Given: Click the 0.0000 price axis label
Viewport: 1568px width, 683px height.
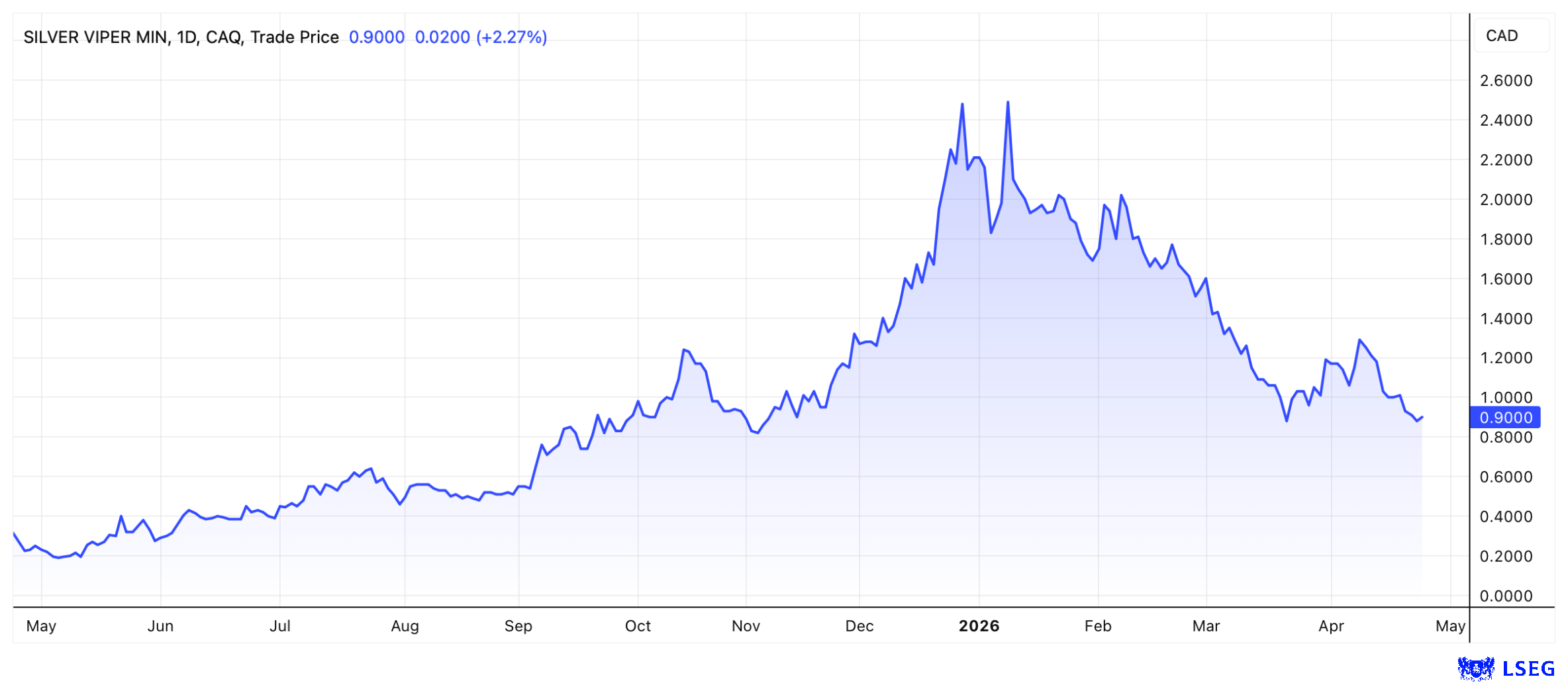Looking at the screenshot, I should point(1506,596).
